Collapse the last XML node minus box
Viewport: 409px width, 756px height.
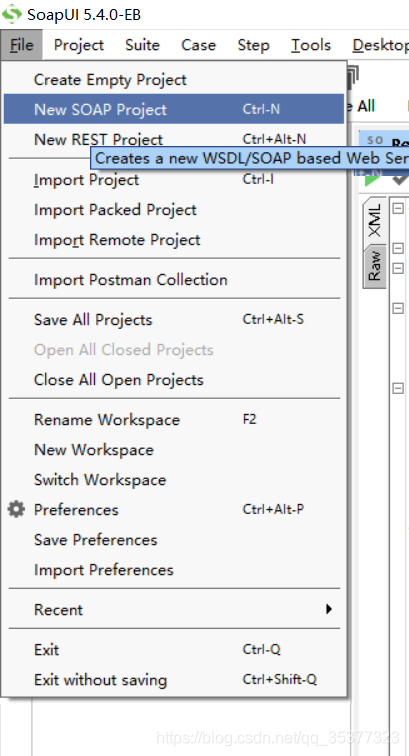coord(398,388)
